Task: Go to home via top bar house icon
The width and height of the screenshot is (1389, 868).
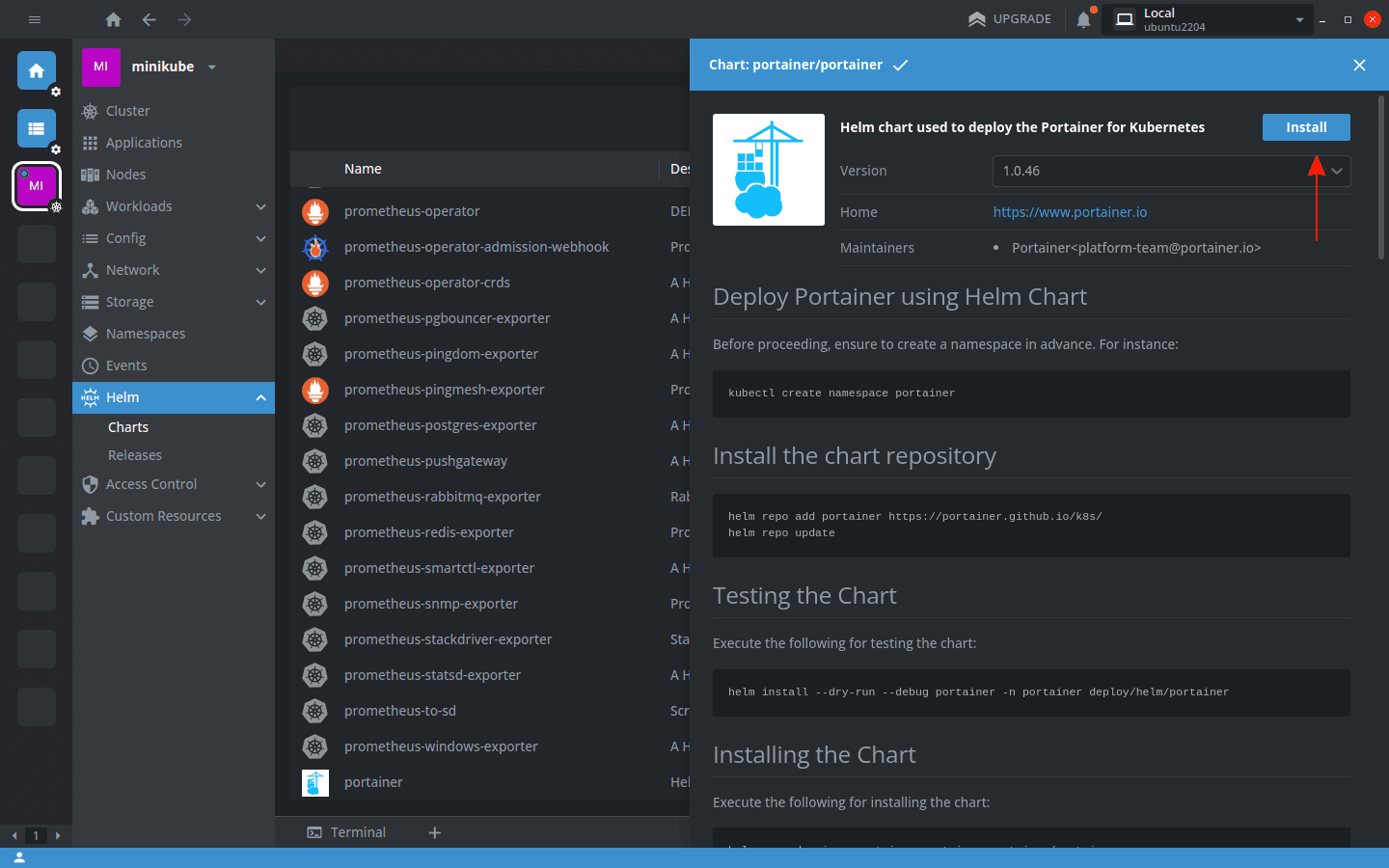Action: click(113, 19)
